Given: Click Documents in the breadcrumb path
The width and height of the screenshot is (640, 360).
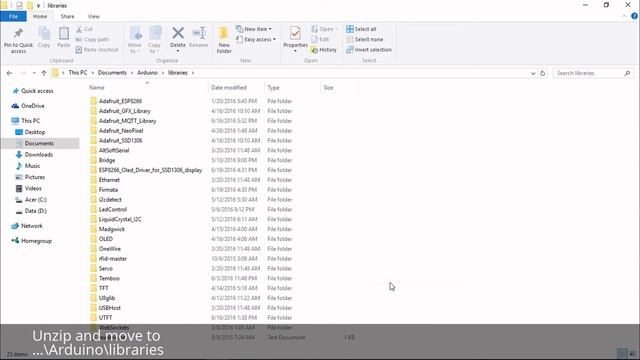Looking at the screenshot, I should pyautogui.click(x=112, y=73).
